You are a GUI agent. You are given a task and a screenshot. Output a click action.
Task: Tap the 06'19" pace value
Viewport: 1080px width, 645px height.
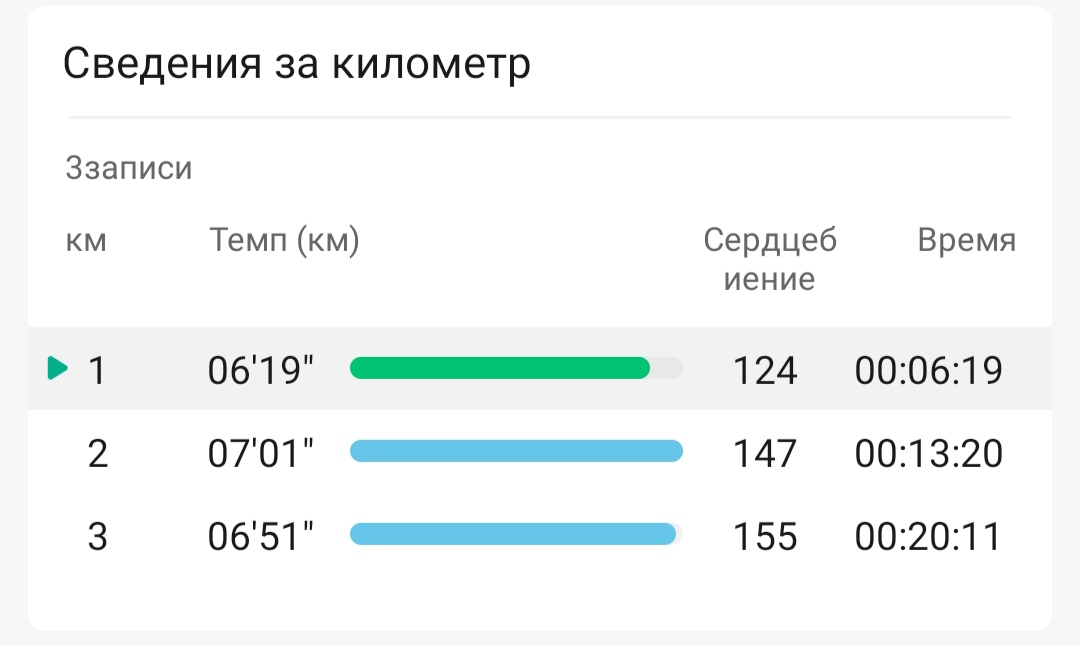[x=261, y=370]
